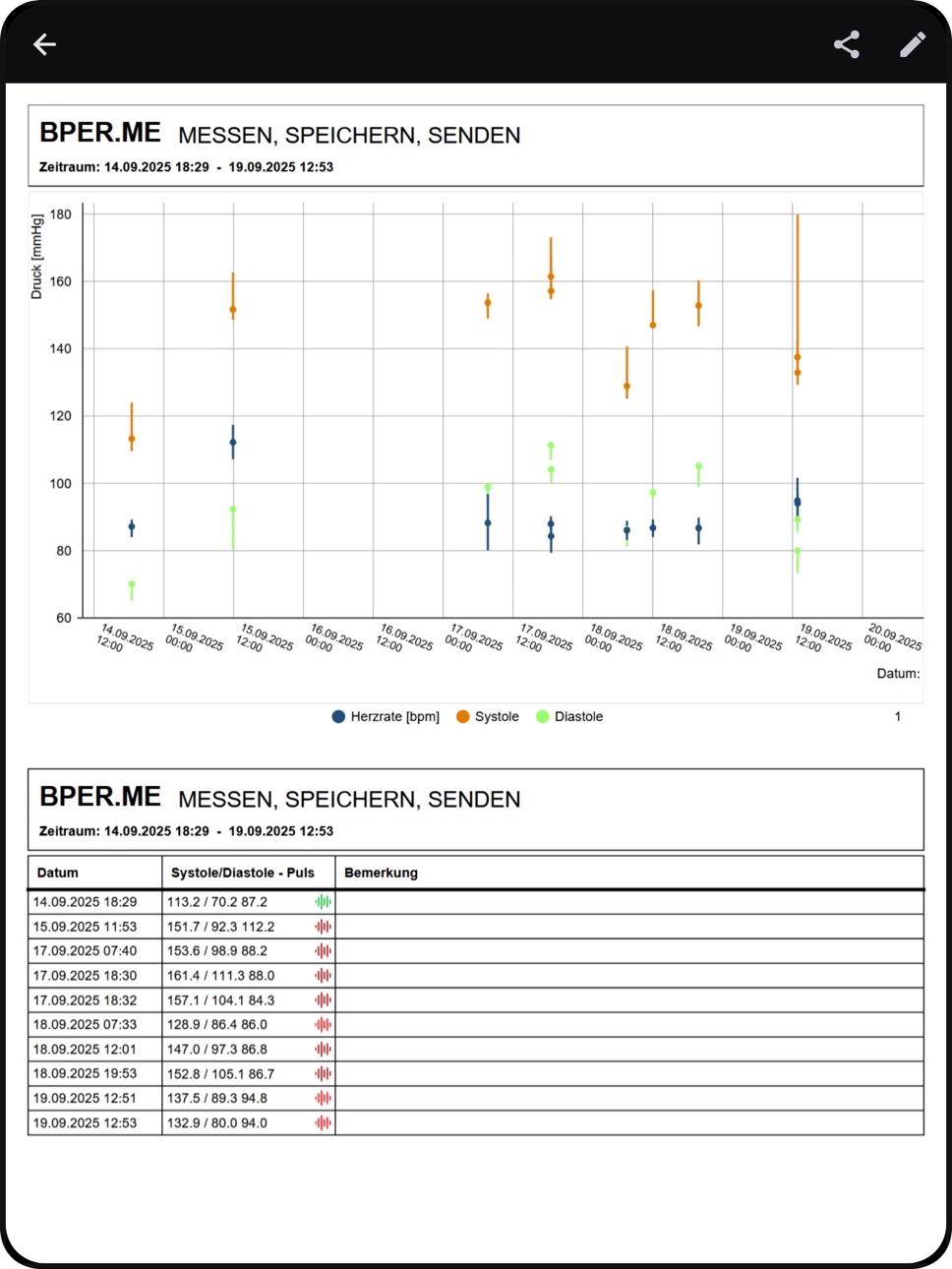Click red pulse icon in 17.09.2025 18:32 row
The image size is (952, 1269).
coord(323,1000)
